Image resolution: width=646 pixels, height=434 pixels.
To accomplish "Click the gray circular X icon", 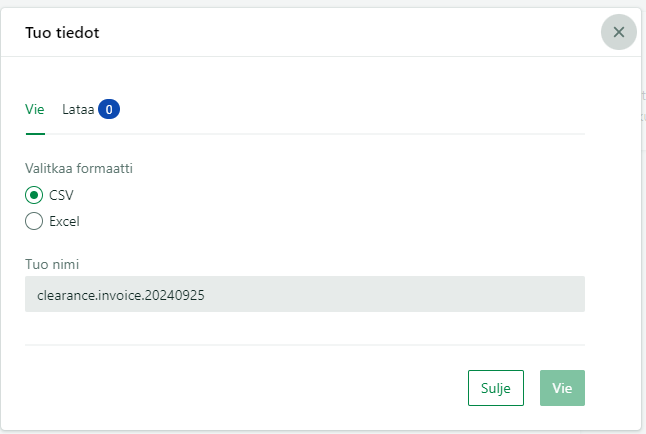I will (619, 32).
